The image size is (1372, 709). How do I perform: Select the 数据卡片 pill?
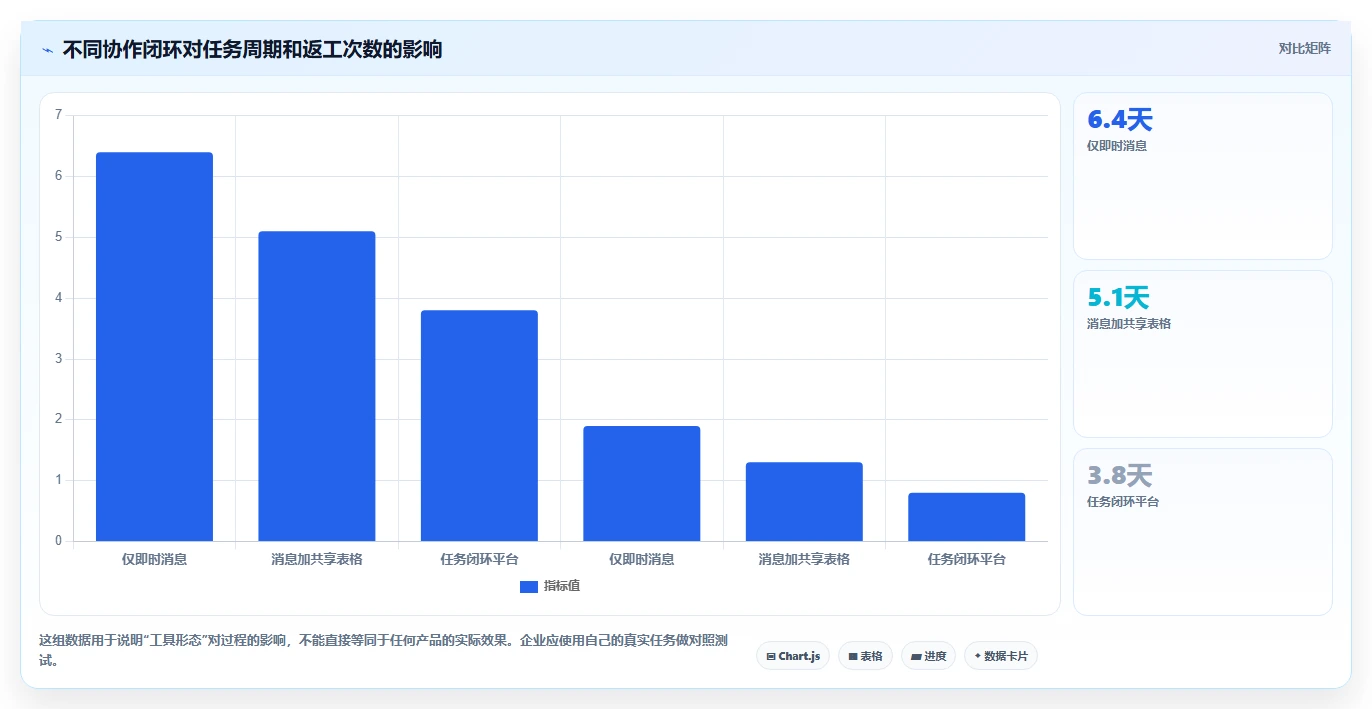[1001, 656]
